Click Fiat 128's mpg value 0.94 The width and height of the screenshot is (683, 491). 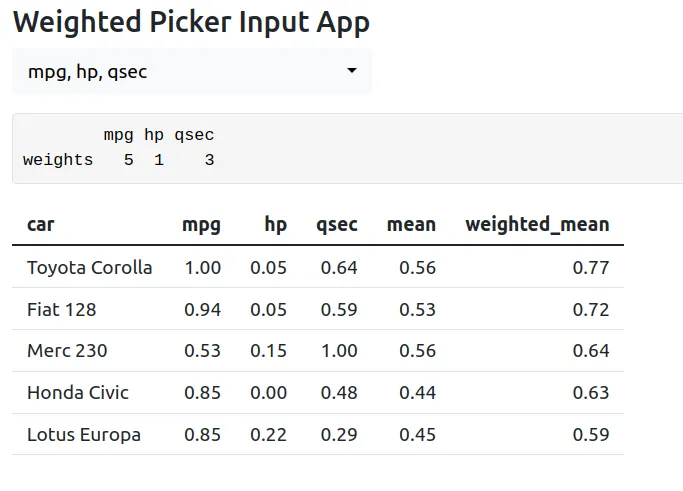[x=203, y=309]
